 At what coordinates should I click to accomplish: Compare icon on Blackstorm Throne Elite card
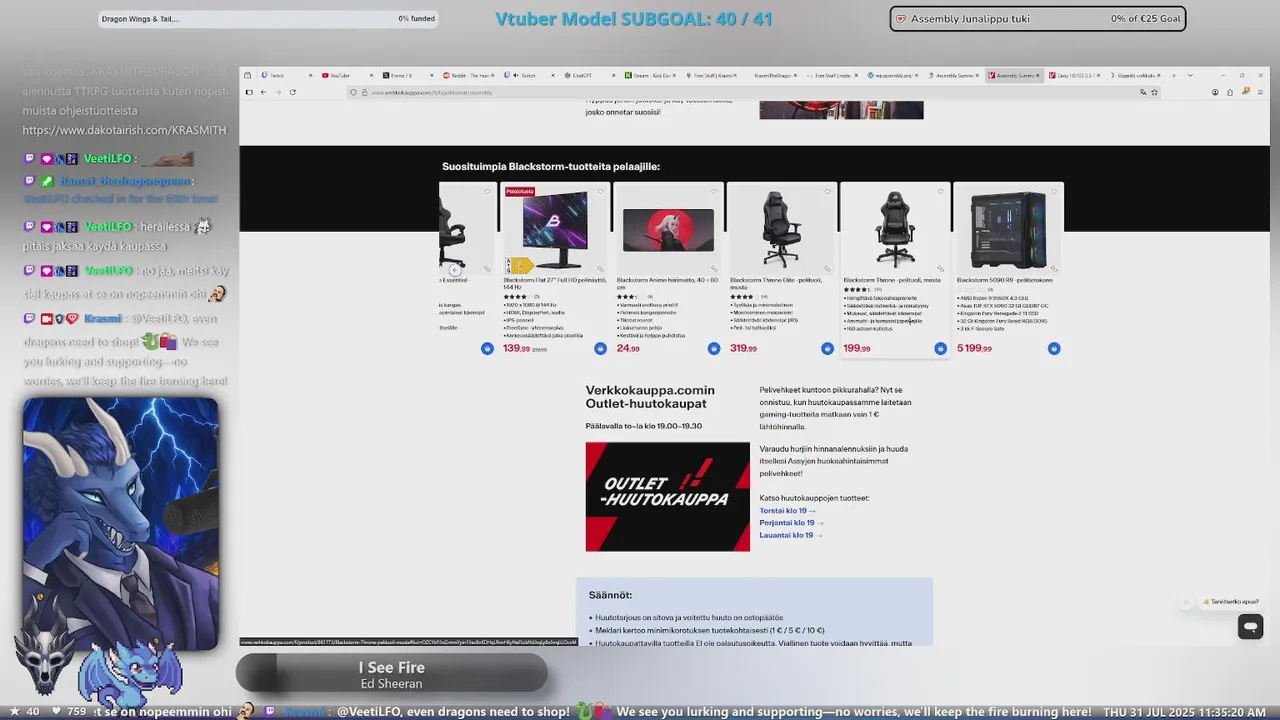pyautogui.click(x=827, y=268)
